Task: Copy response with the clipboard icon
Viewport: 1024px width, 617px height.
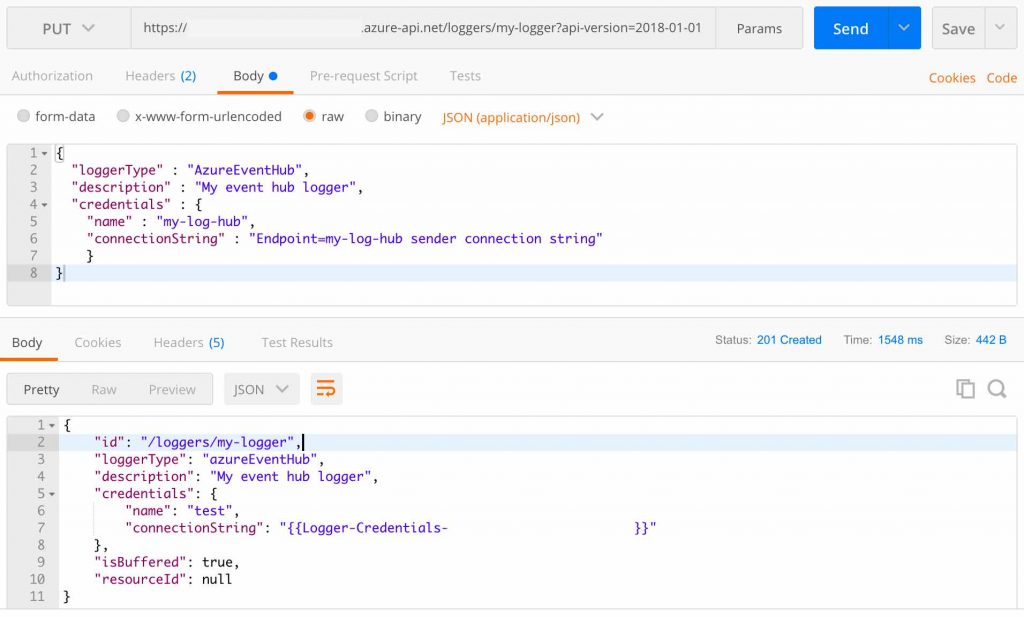Action: [965, 388]
